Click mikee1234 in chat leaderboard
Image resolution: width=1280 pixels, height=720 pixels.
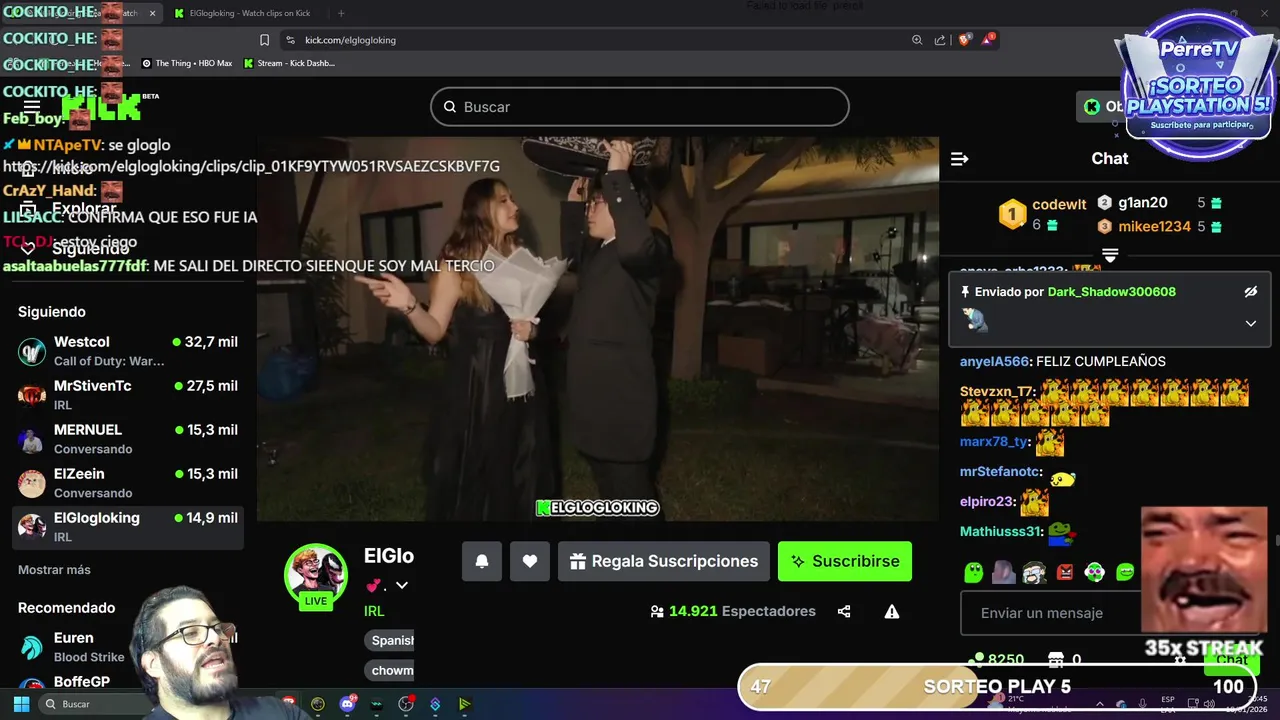point(1154,226)
